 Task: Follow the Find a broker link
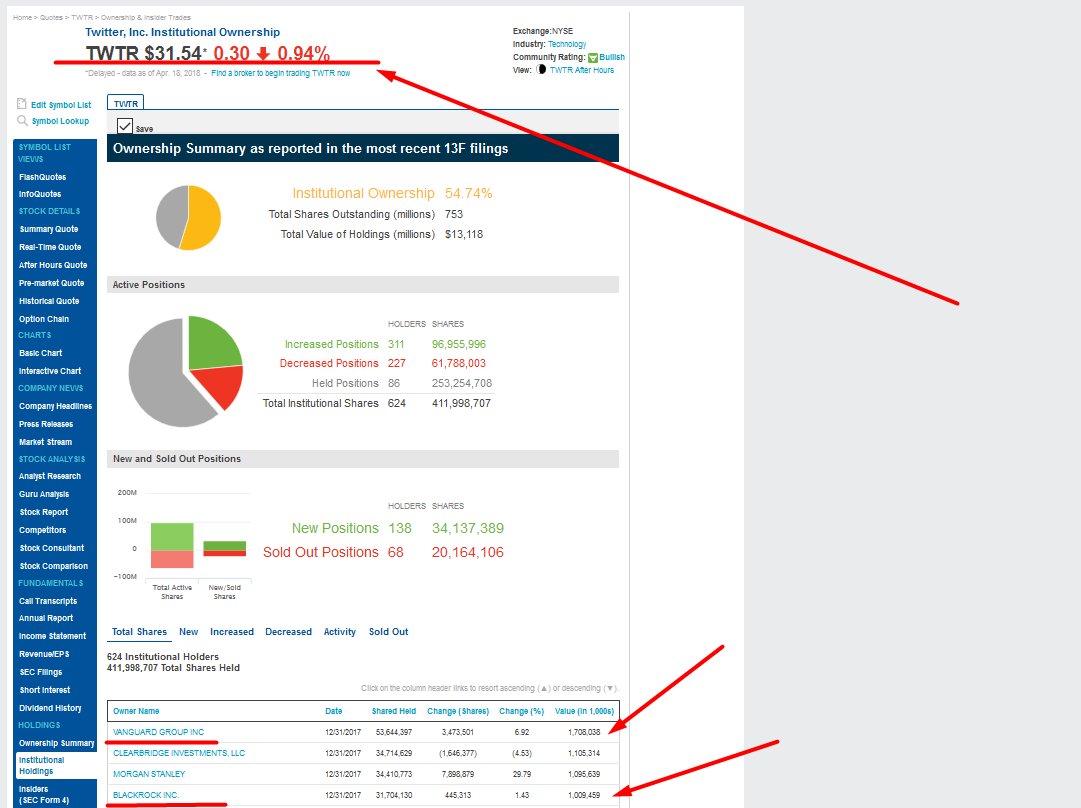pos(281,73)
